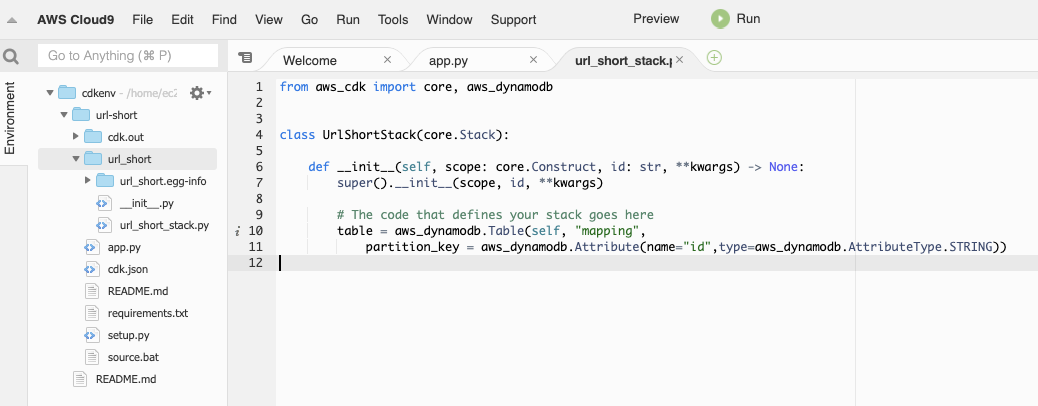
Task: Click the app.py file icon in tree
Action: pos(91,247)
